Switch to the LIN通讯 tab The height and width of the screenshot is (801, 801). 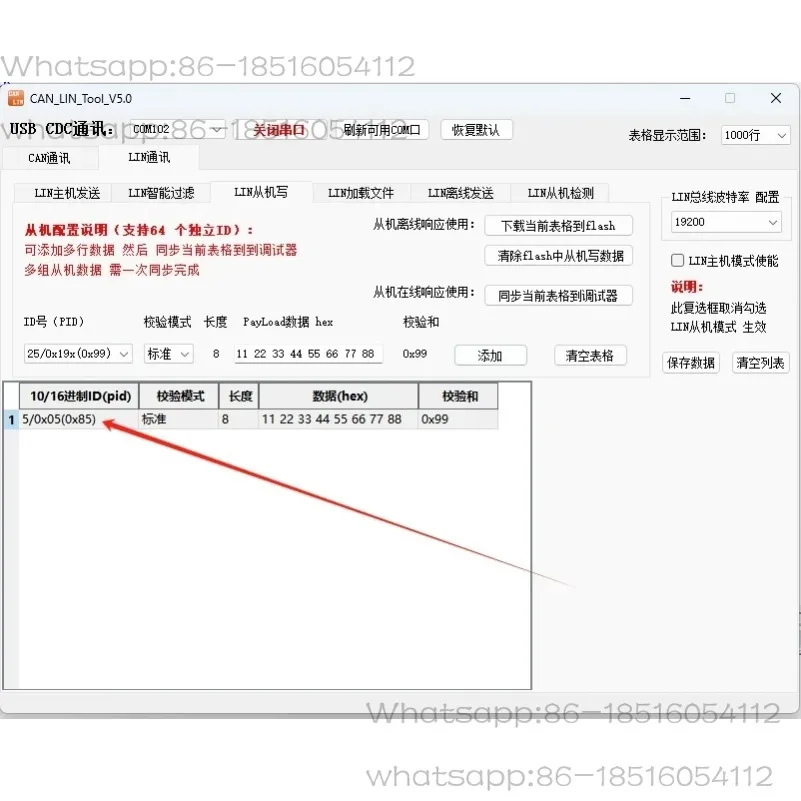149,157
